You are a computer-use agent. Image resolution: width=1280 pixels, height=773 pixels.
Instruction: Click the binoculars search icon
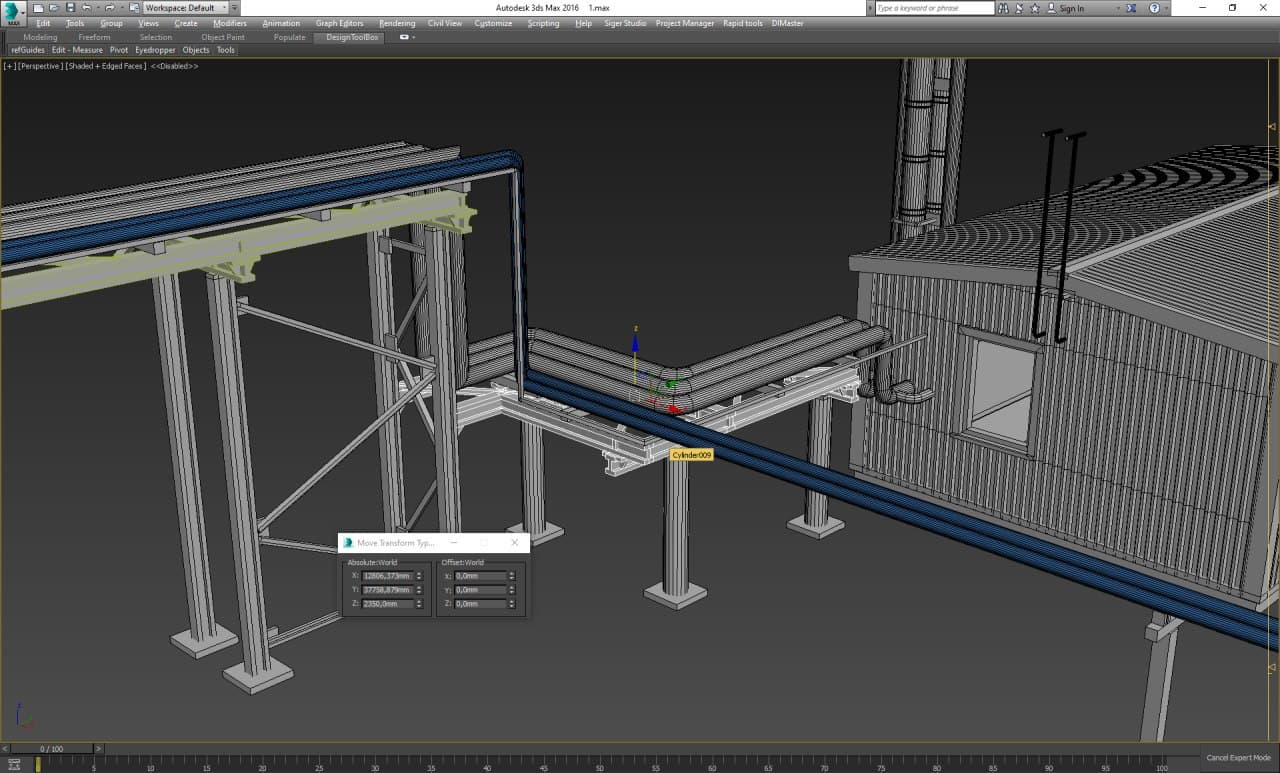click(x=1005, y=8)
